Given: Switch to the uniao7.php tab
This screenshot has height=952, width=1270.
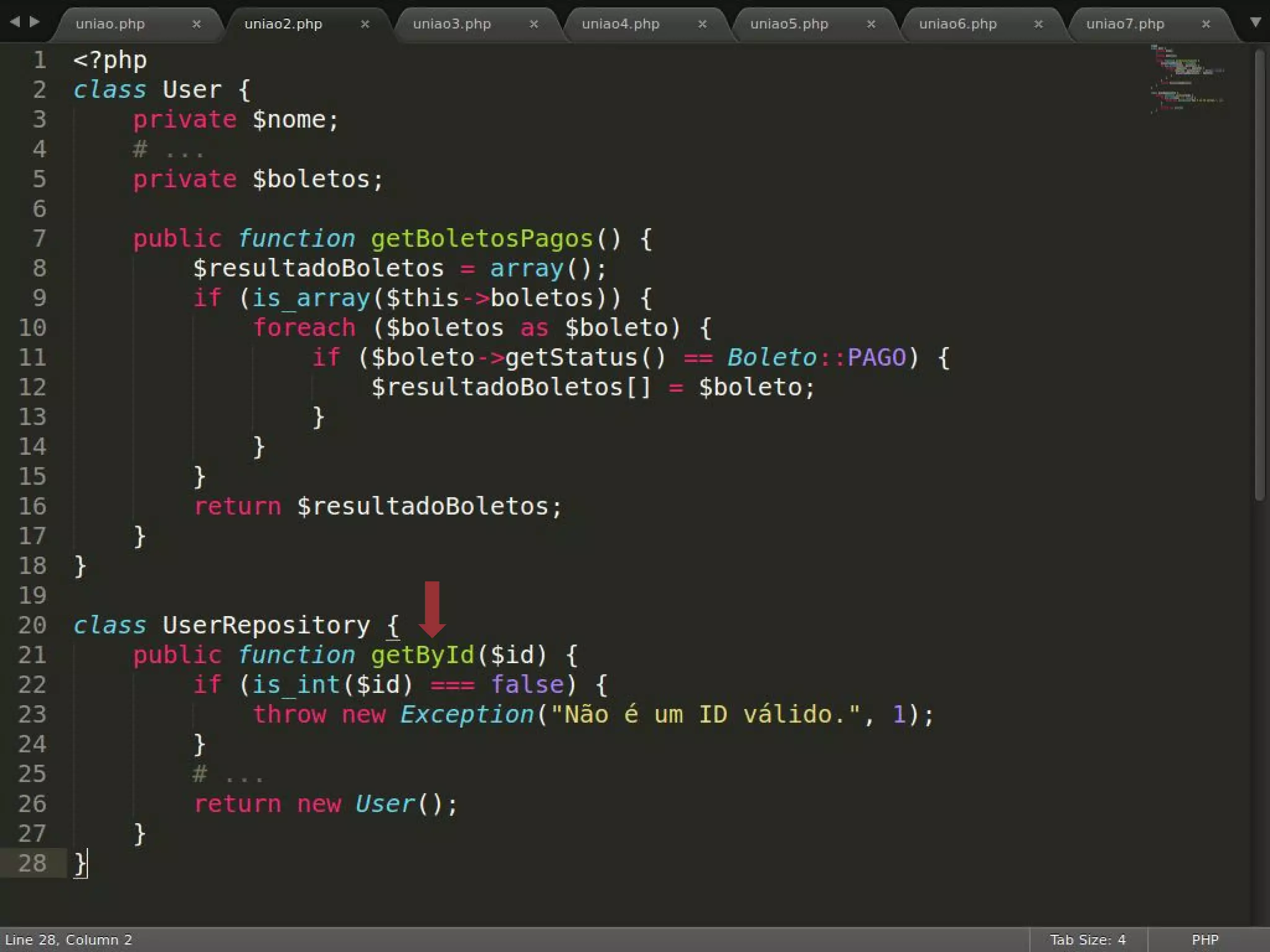Looking at the screenshot, I should (x=1125, y=24).
